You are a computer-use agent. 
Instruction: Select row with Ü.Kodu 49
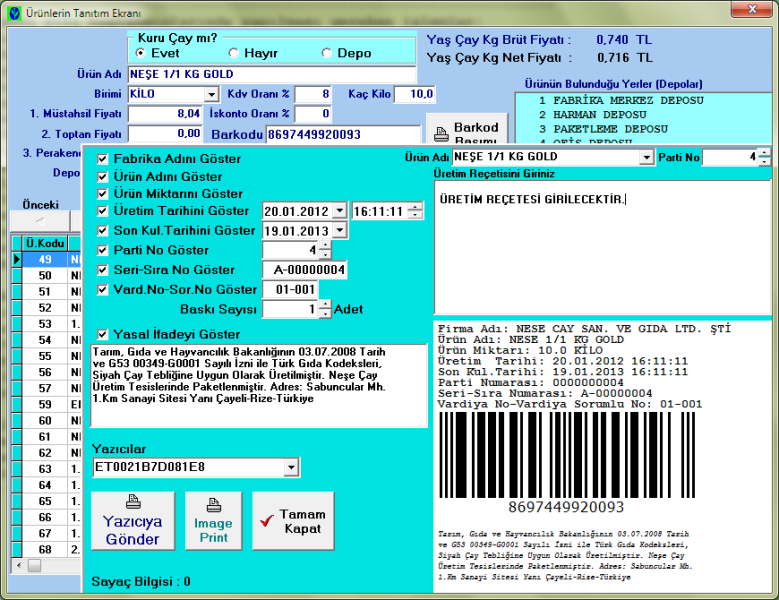click(45, 259)
